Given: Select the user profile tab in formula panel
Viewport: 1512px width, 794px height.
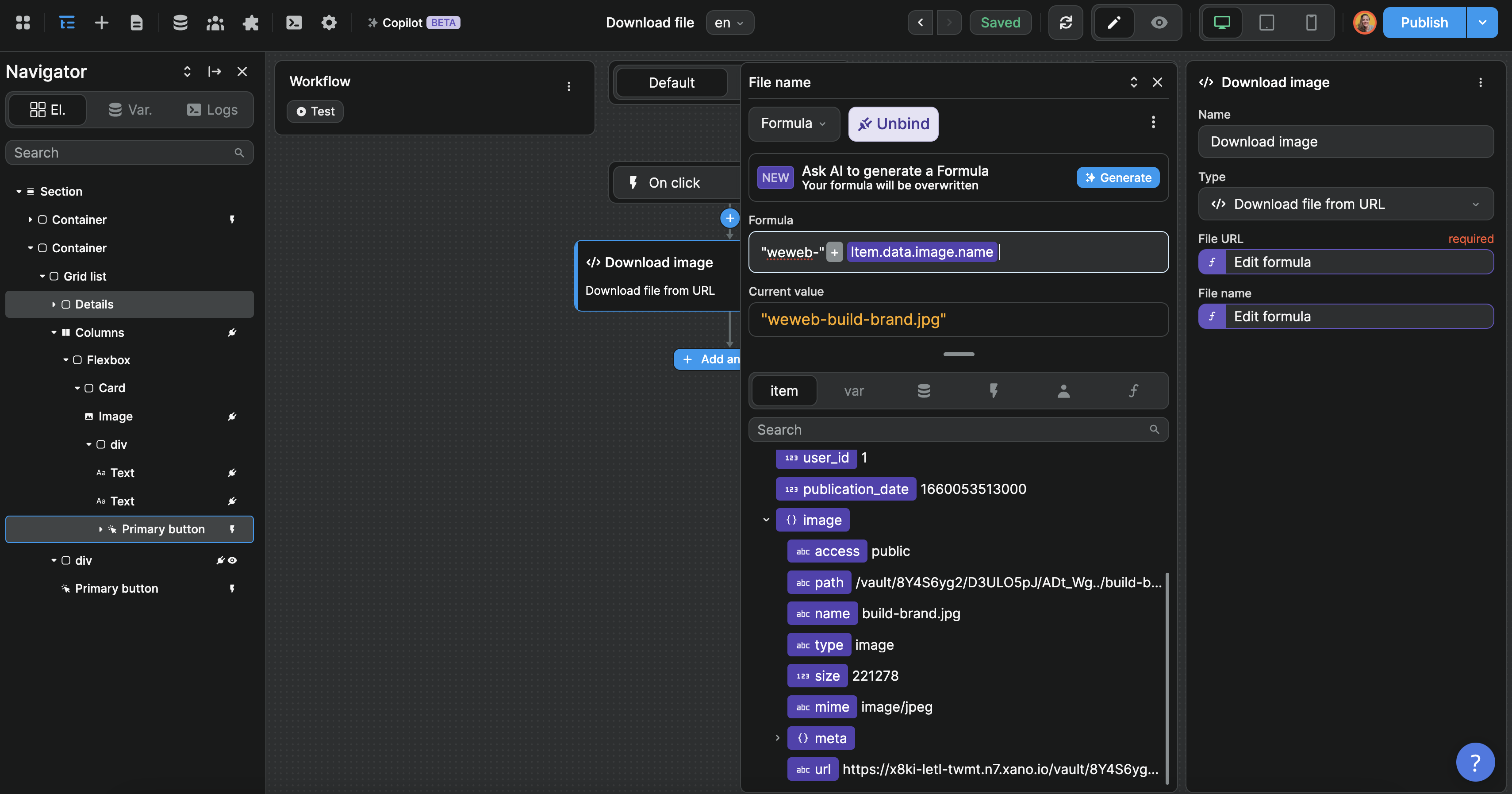Looking at the screenshot, I should [1063, 390].
